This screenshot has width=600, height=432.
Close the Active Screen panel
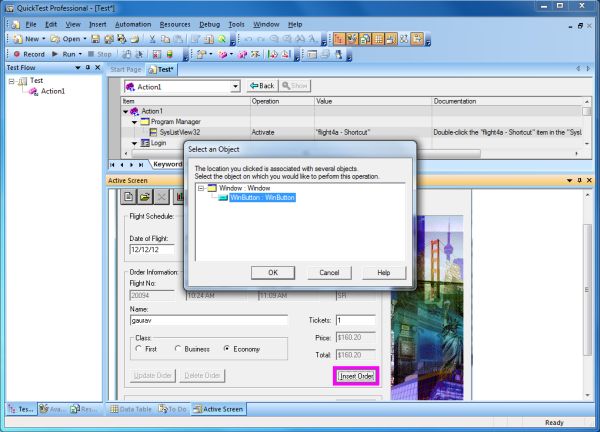589,181
